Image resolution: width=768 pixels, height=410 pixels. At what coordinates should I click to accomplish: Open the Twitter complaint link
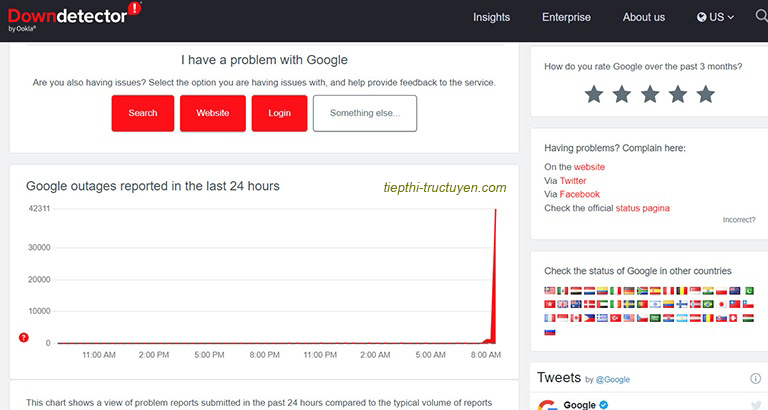click(573, 181)
